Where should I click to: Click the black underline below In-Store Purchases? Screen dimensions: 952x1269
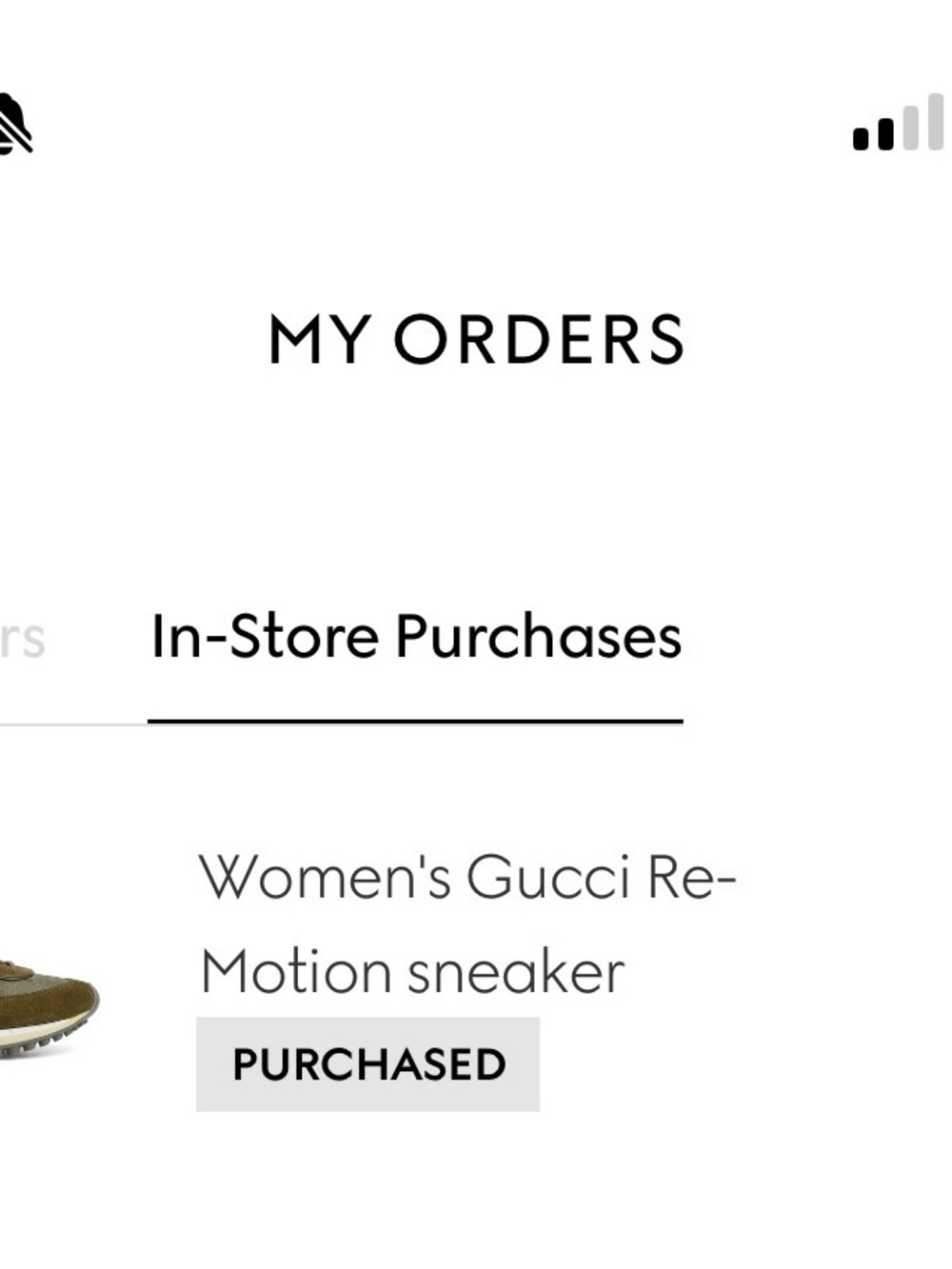pyautogui.click(x=415, y=722)
